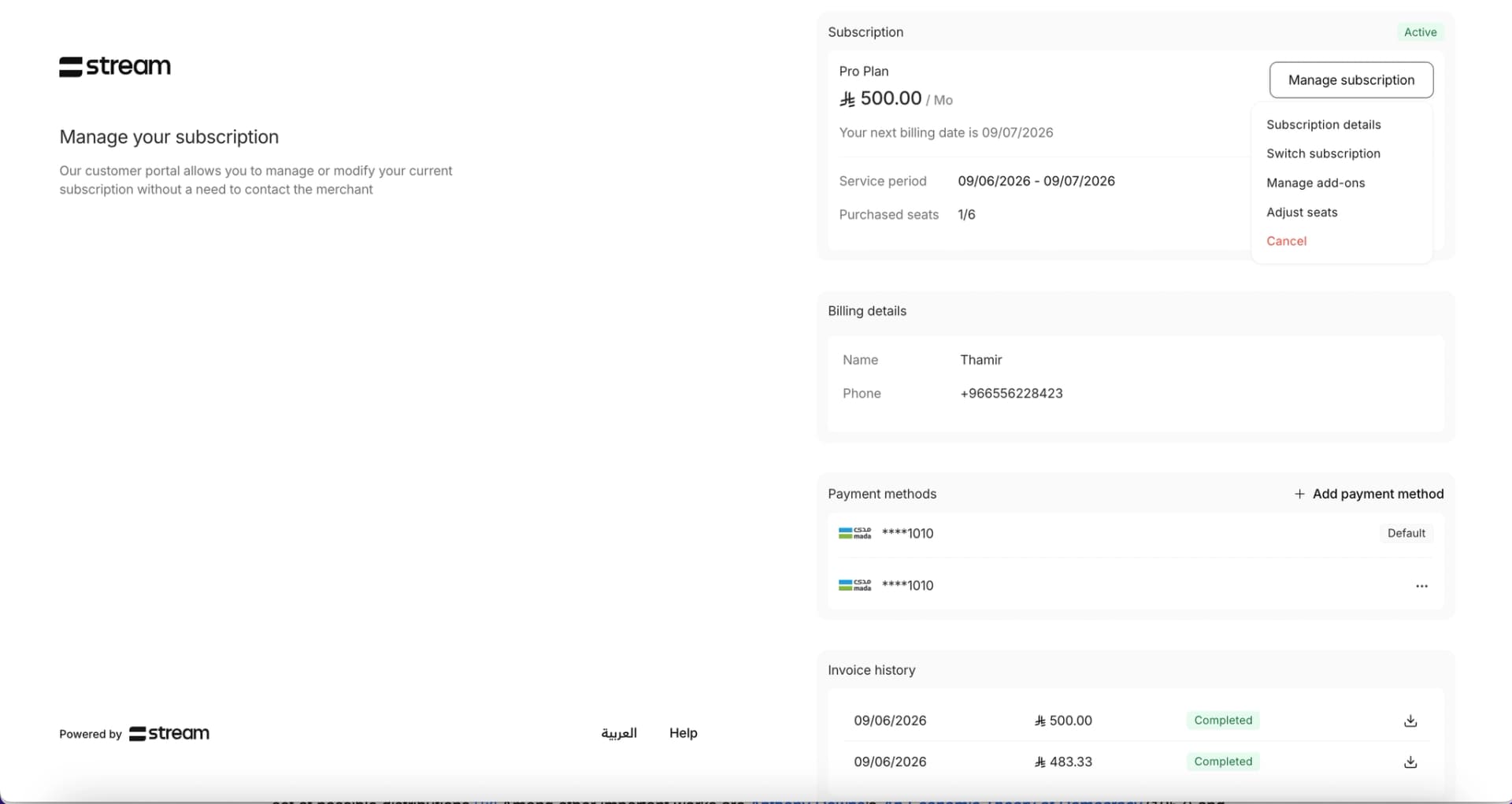Click the 500.00 invoice amount
Screen dimensions: 1512x804
click(x=1063, y=721)
